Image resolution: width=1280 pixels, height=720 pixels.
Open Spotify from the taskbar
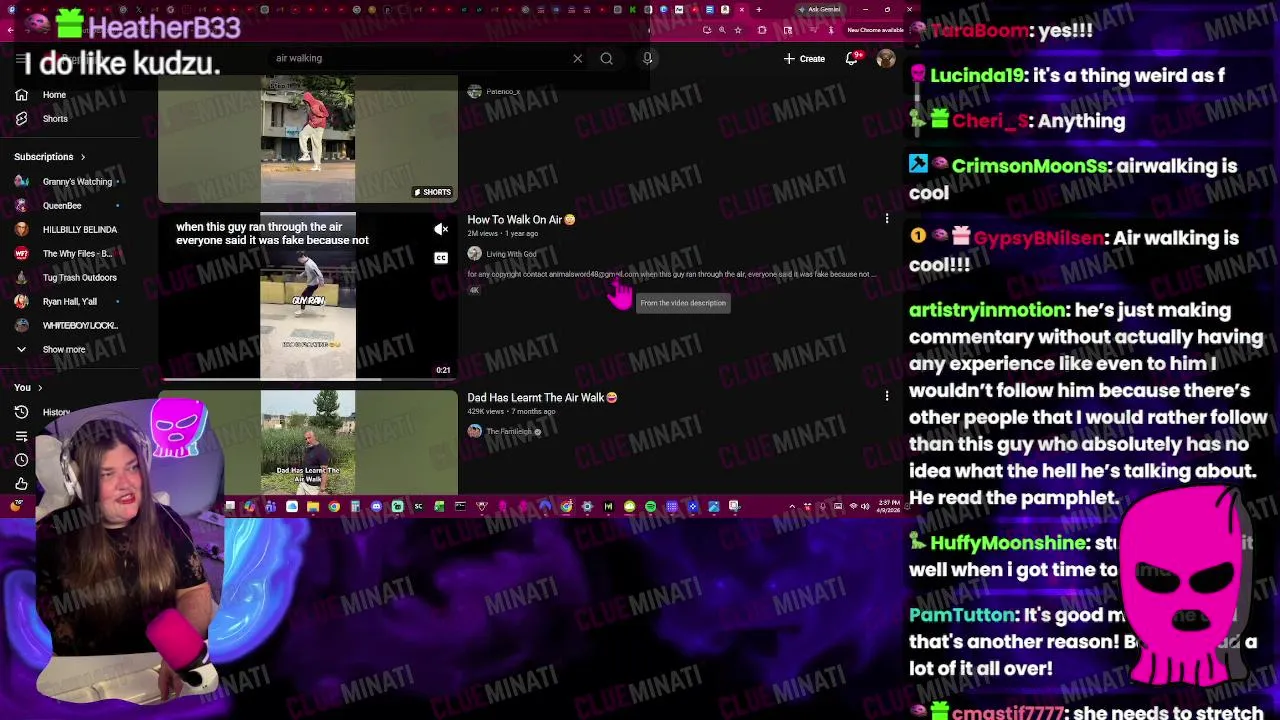coord(650,507)
